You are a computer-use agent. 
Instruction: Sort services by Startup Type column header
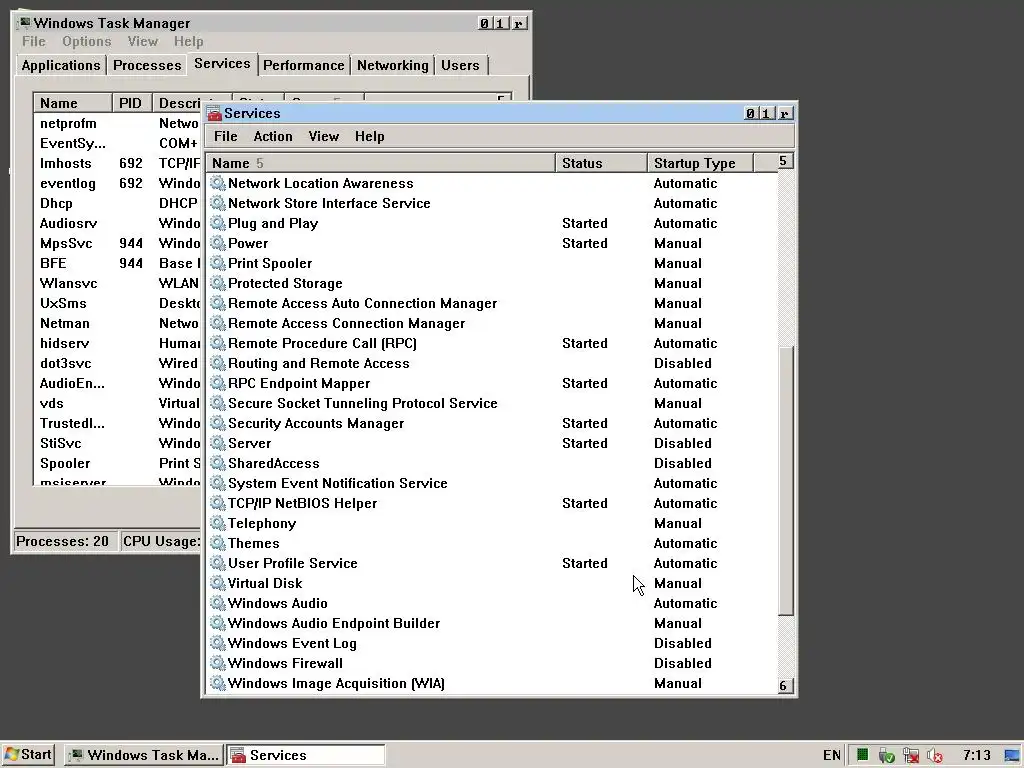pyautogui.click(x=701, y=163)
